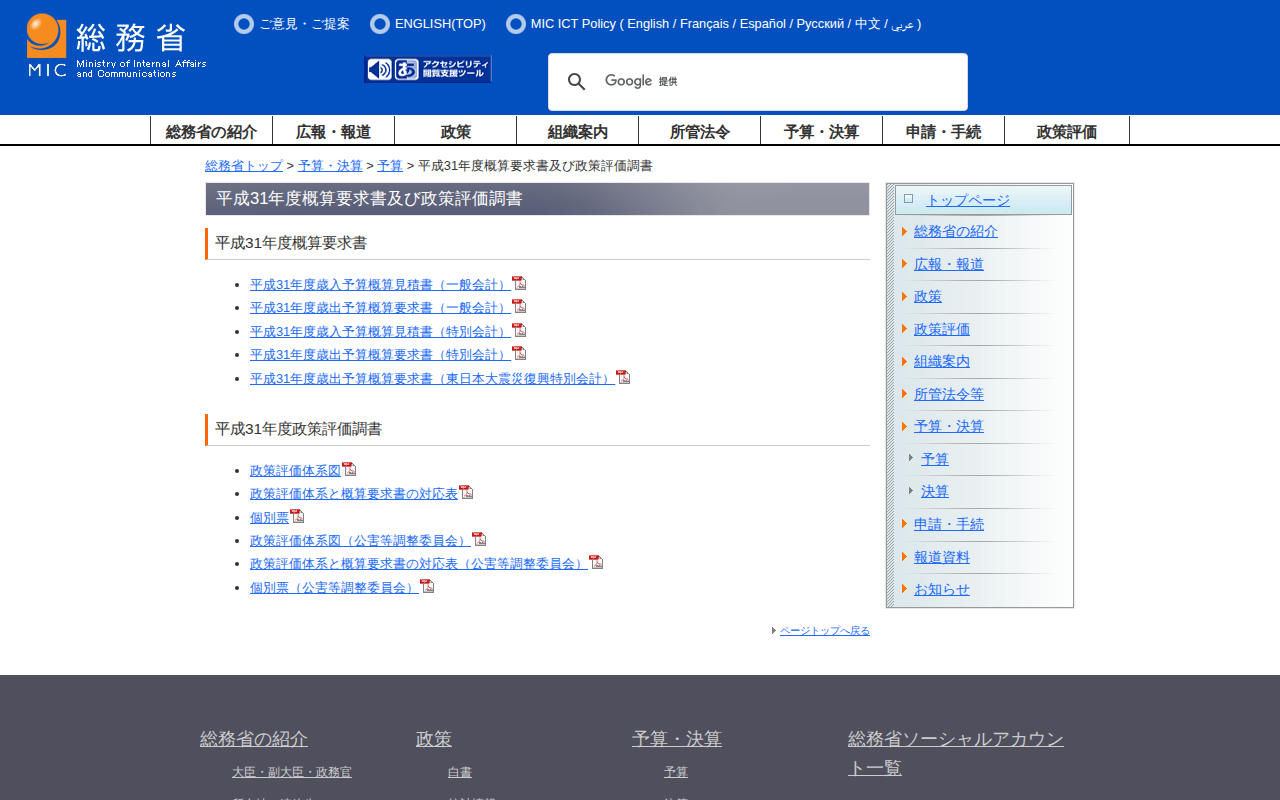Click PDF icon next to 個別票
This screenshot has width=1280, height=800.
coord(297,516)
